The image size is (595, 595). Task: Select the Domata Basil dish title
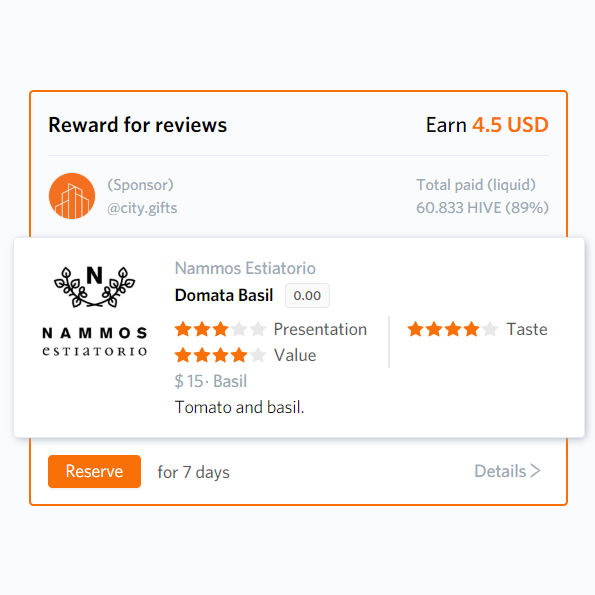(224, 295)
